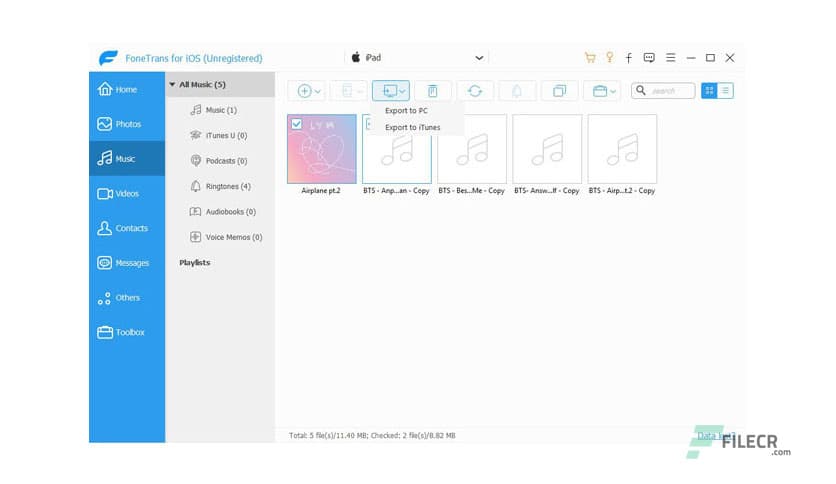836x484 pixels.
Task: Select the Airplane pt.2 album thumbnail
Action: coord(321,149)
